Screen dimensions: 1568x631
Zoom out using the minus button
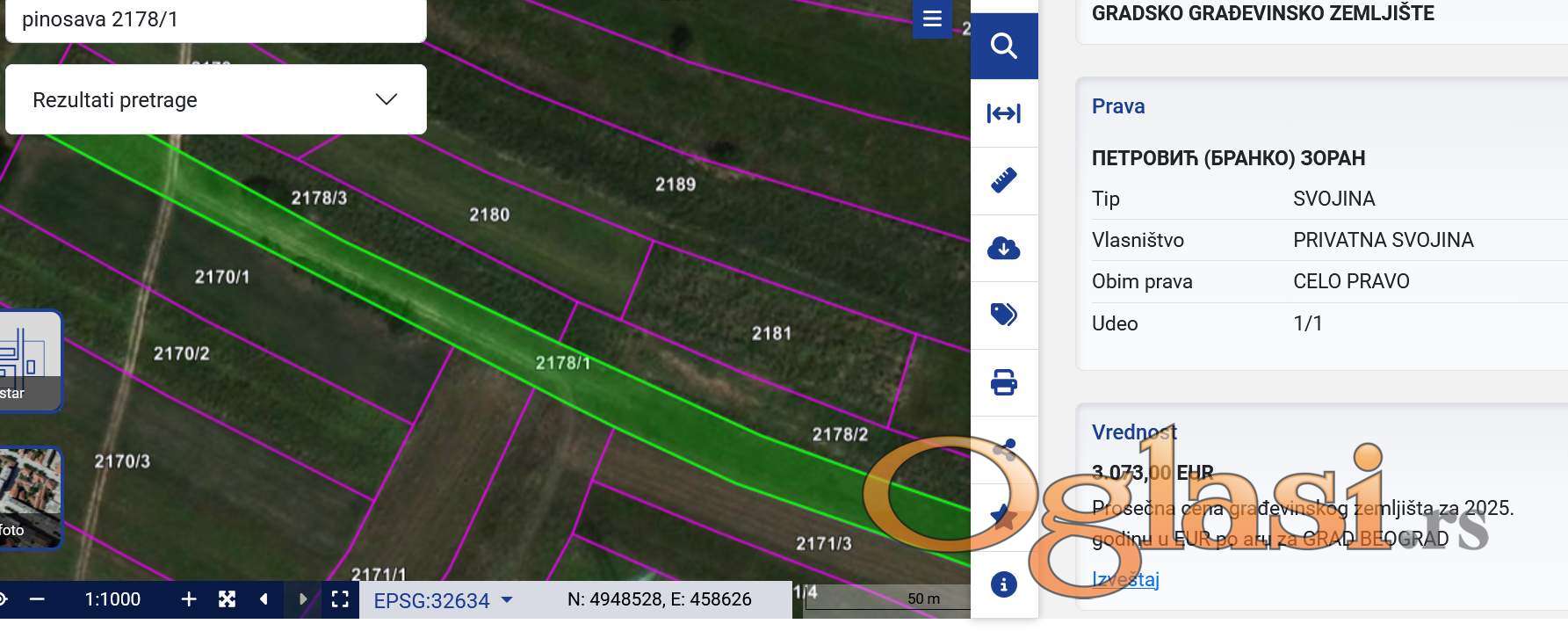[x=37, y=599]
